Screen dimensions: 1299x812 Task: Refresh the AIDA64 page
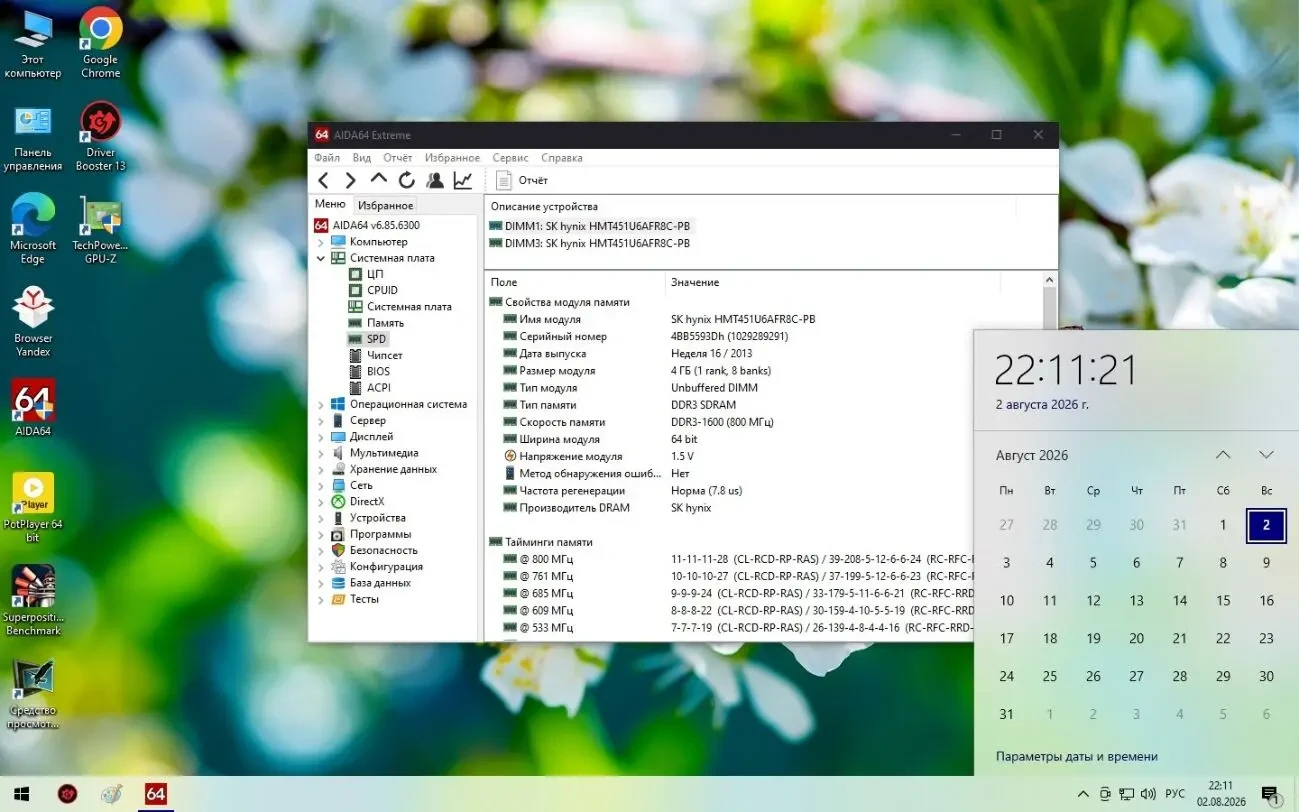(x=406, y=180)
